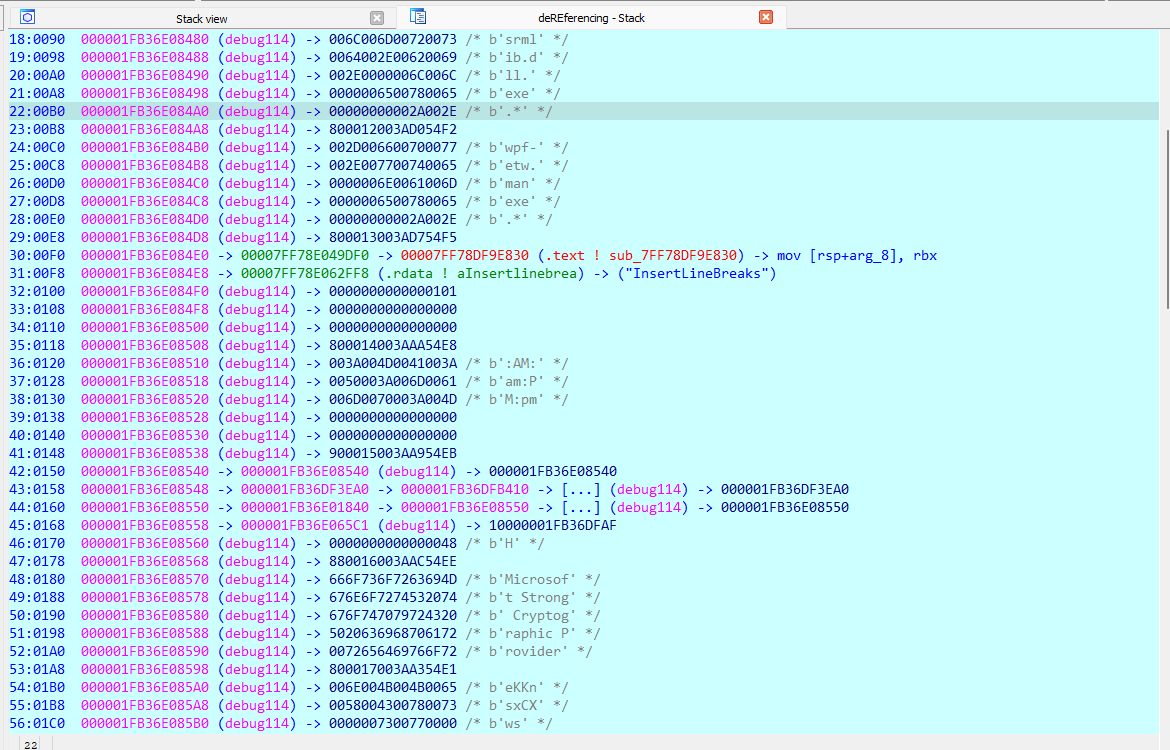Click the deREferencing tab icon
The width and height of the screenshot is (1170, 750).
(x=418, y=16)
